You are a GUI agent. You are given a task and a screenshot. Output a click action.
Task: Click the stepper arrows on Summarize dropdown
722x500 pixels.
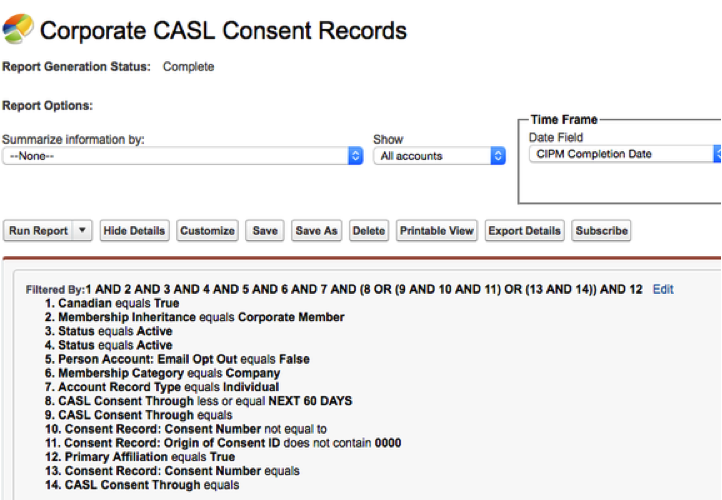pyautogui.click(x=355, y=156)
